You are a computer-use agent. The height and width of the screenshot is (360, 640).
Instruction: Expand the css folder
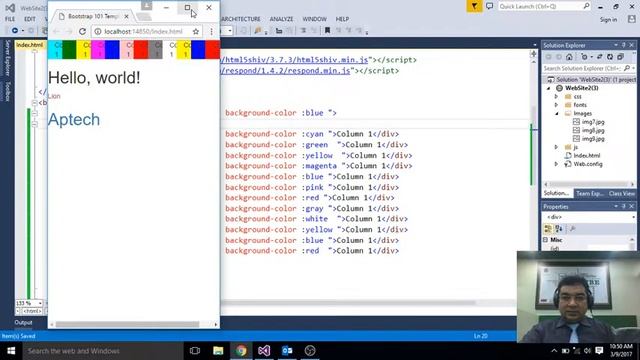(x=556, y=97)
